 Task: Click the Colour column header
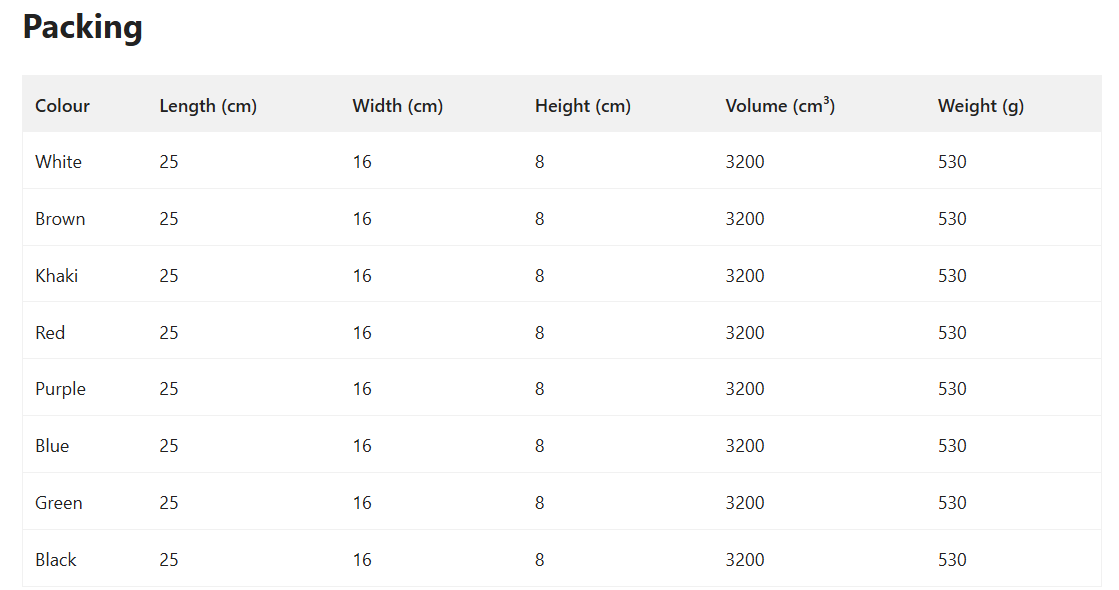[62, 106]
